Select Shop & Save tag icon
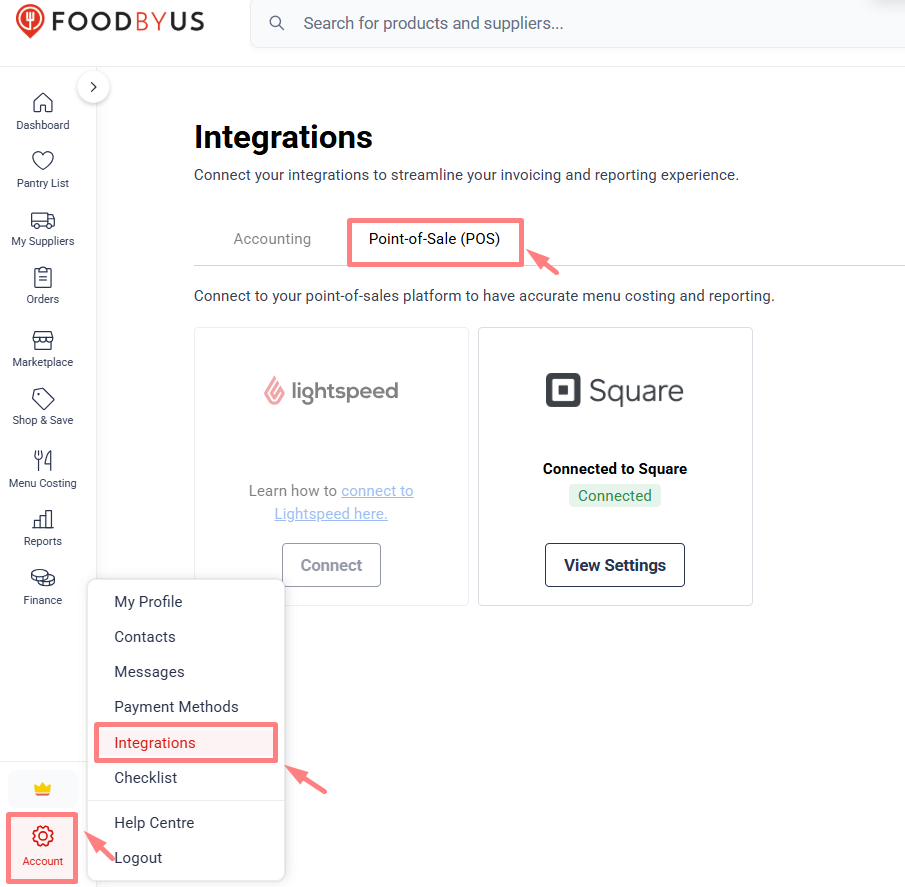Viewport: 905px width, 887px height. point(43,399)
